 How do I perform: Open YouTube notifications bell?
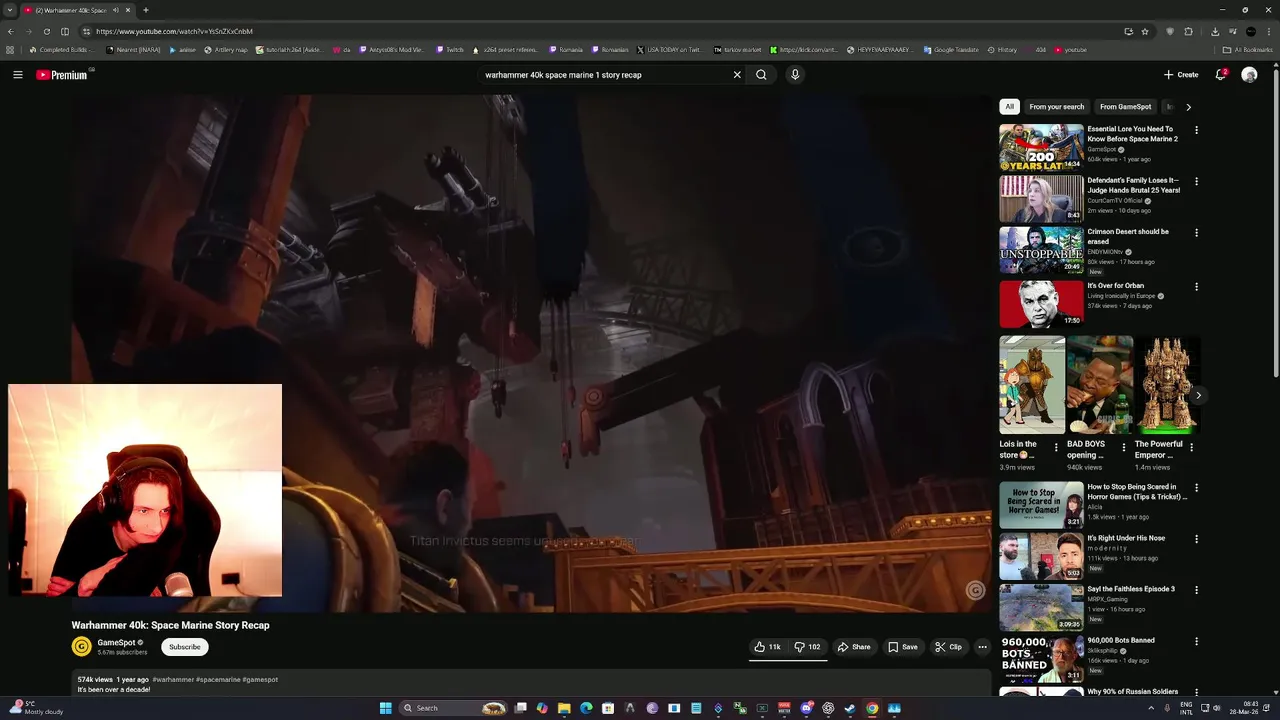point(1220,75)
